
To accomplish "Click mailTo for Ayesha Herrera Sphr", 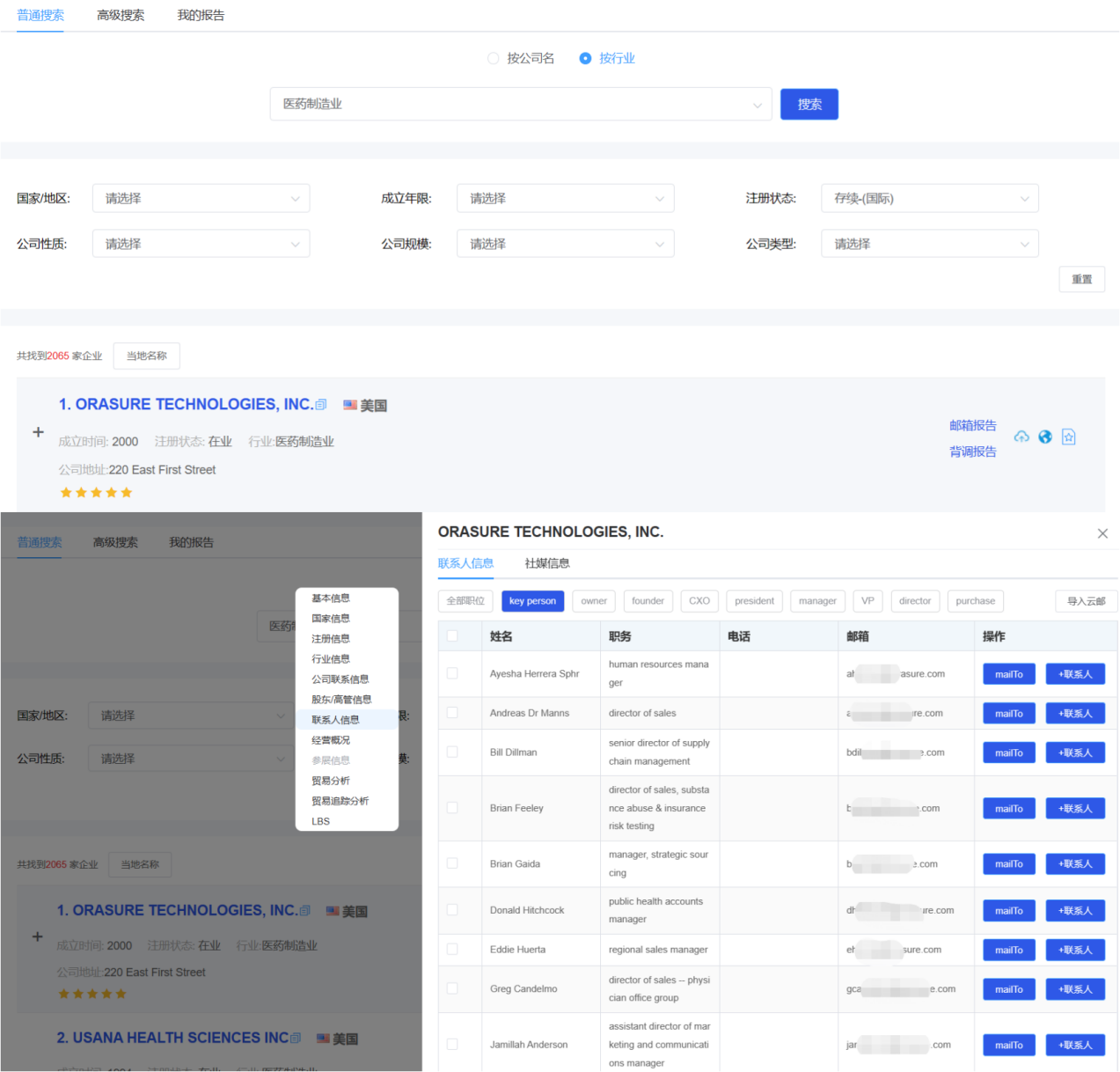I will (x=1009, y=674).
